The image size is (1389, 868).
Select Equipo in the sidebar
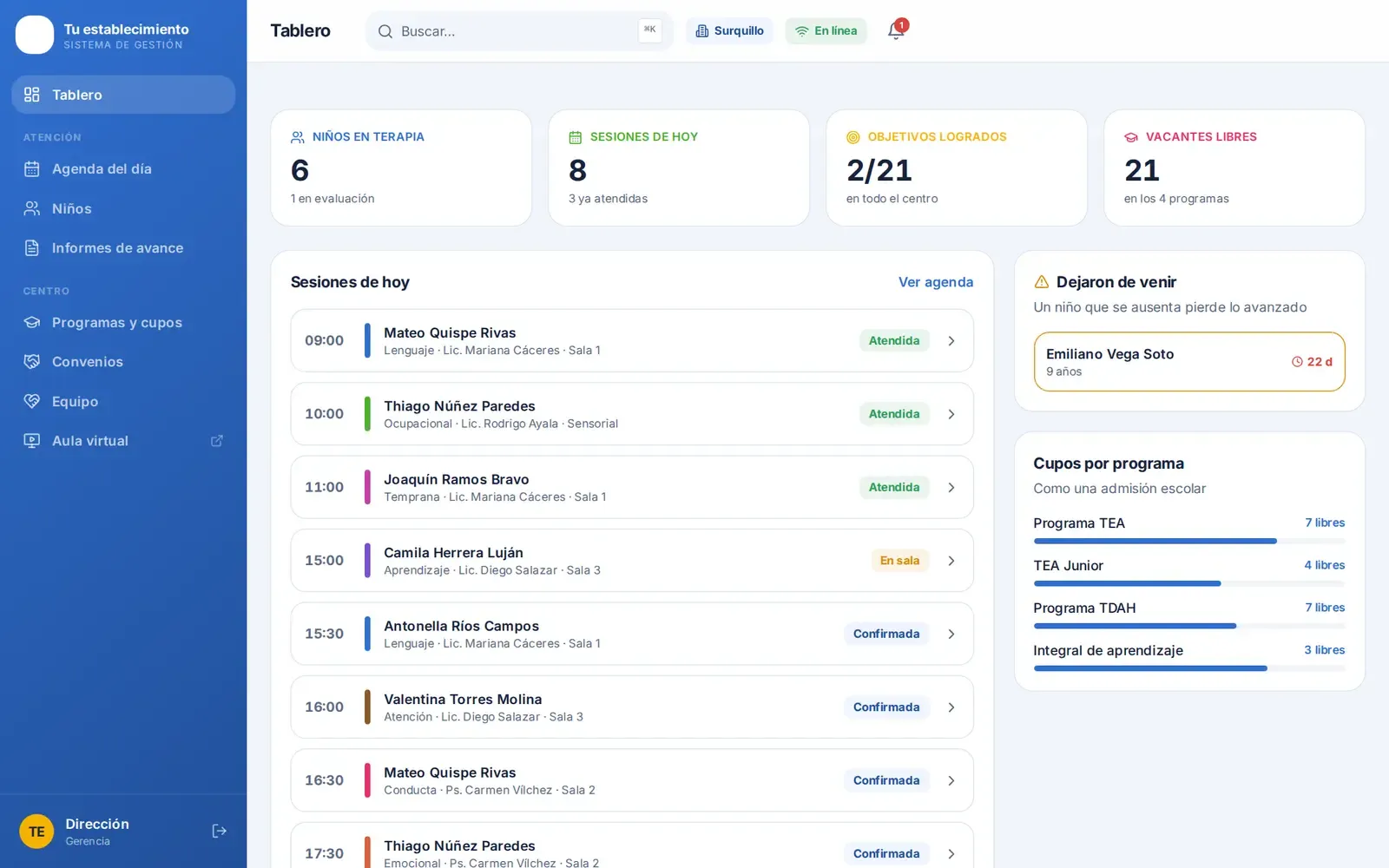pos(123,402)
